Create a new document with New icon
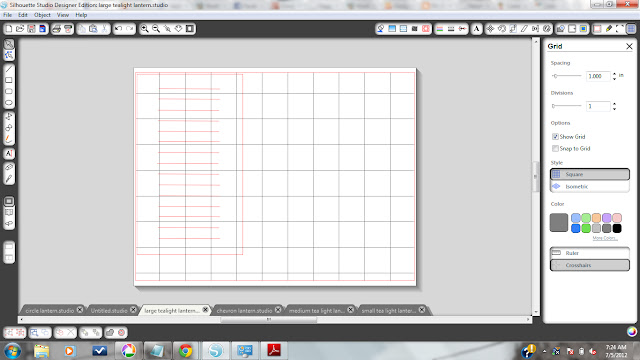 click(x=9, y=29)
